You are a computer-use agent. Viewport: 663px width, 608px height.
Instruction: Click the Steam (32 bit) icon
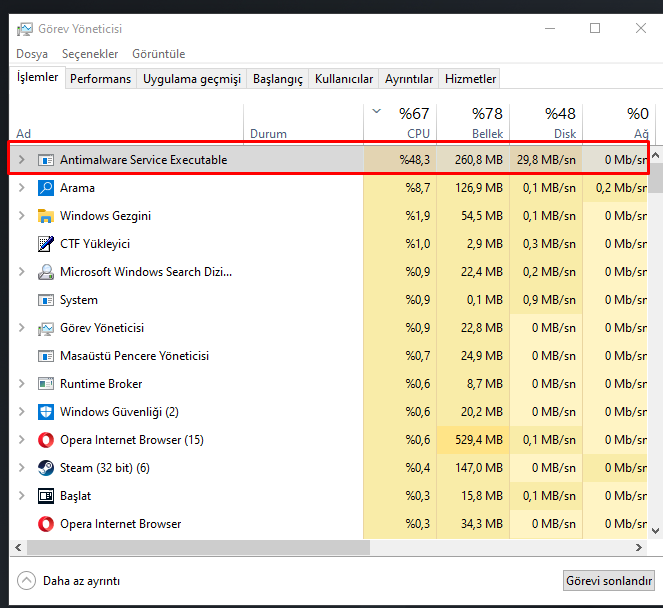tap(46, 468)
